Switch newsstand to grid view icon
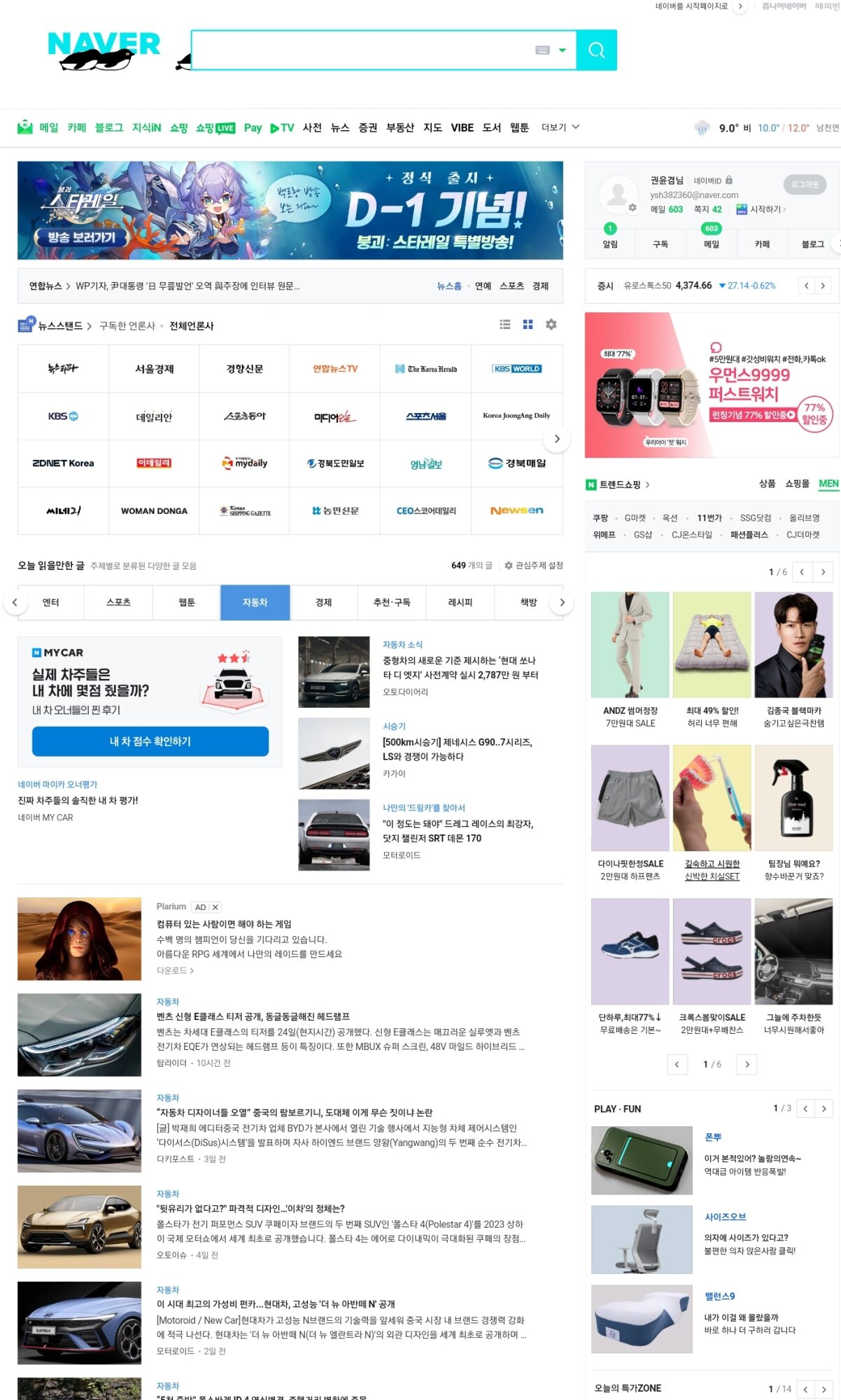The image size is (841, 1400). point(528,324)
